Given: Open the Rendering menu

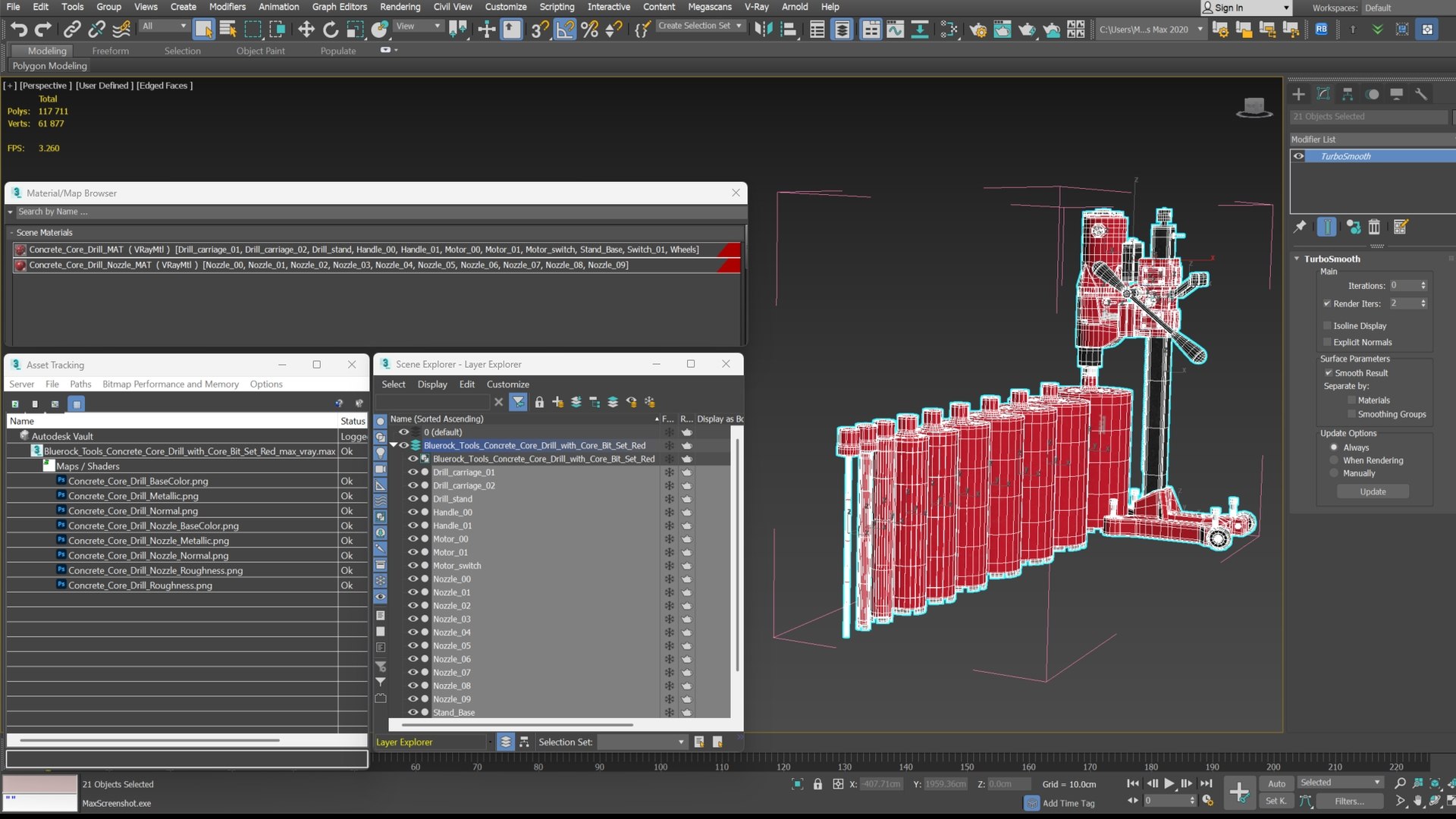Looking at the screenshot, I should pyautogui.click(x=400, y=7).
